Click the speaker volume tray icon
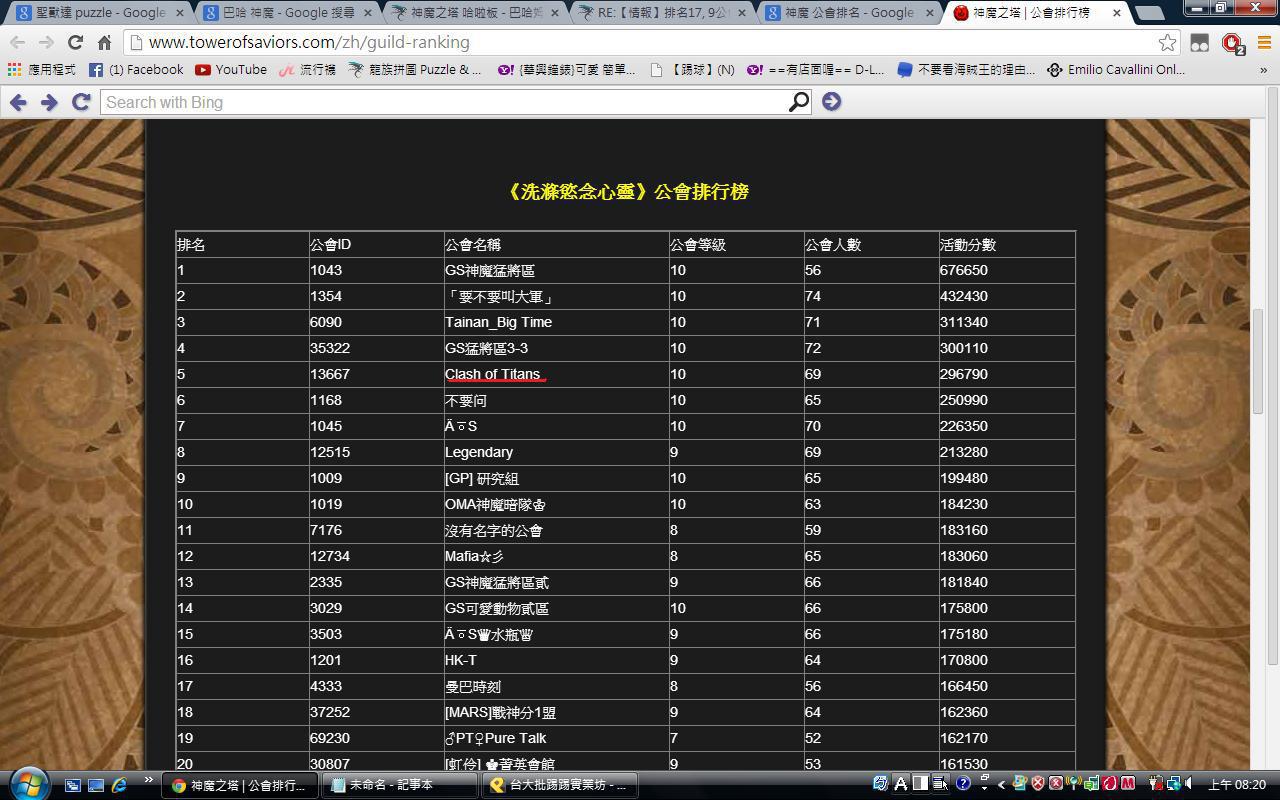 pyautogui.click(x=1187, y=784)
